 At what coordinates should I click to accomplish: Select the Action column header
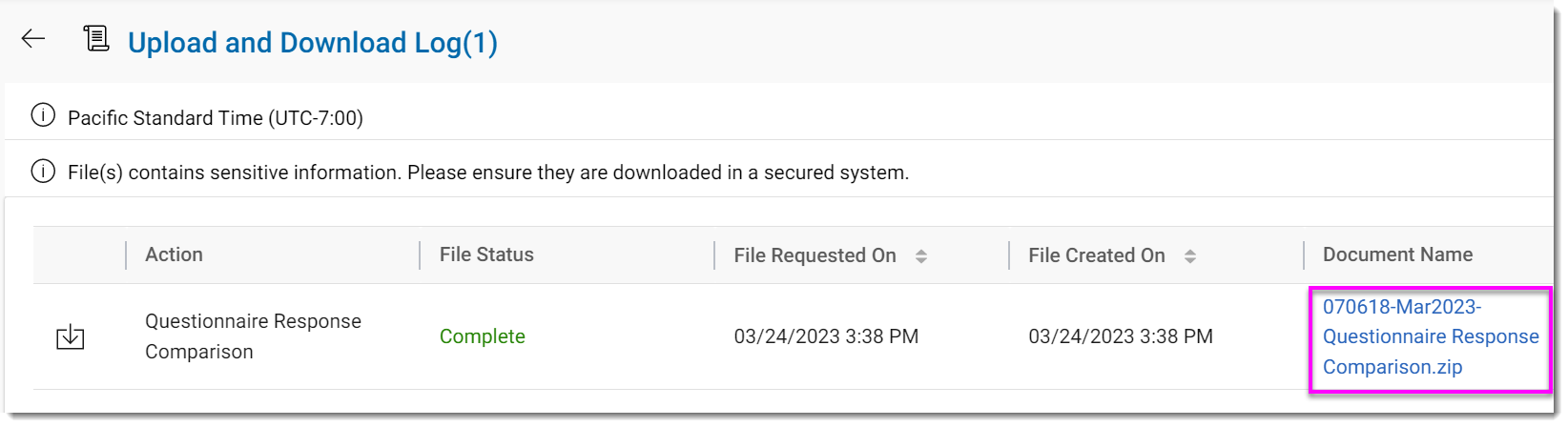(174, 254)
